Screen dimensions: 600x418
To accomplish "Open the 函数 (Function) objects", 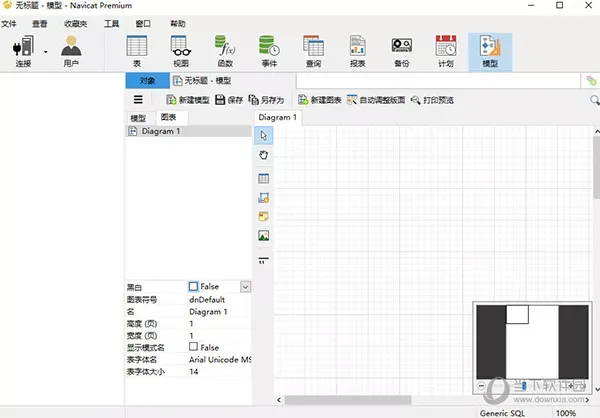I will 225,51.
